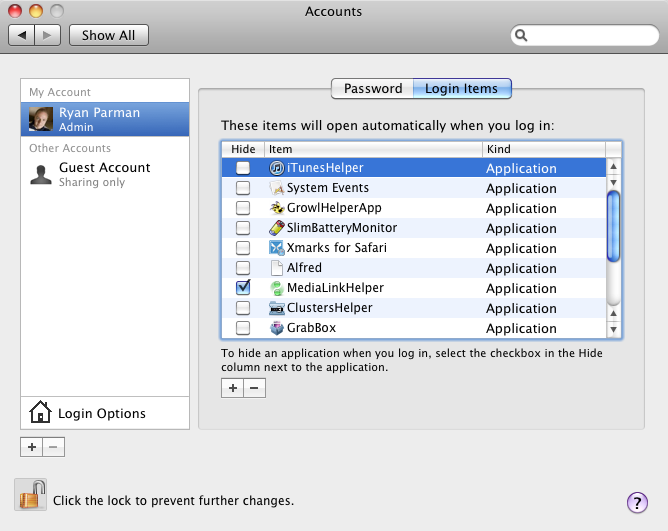Add a login item with the plus button
The width and height of the screenshot is (668, 531).
point(233,388)
